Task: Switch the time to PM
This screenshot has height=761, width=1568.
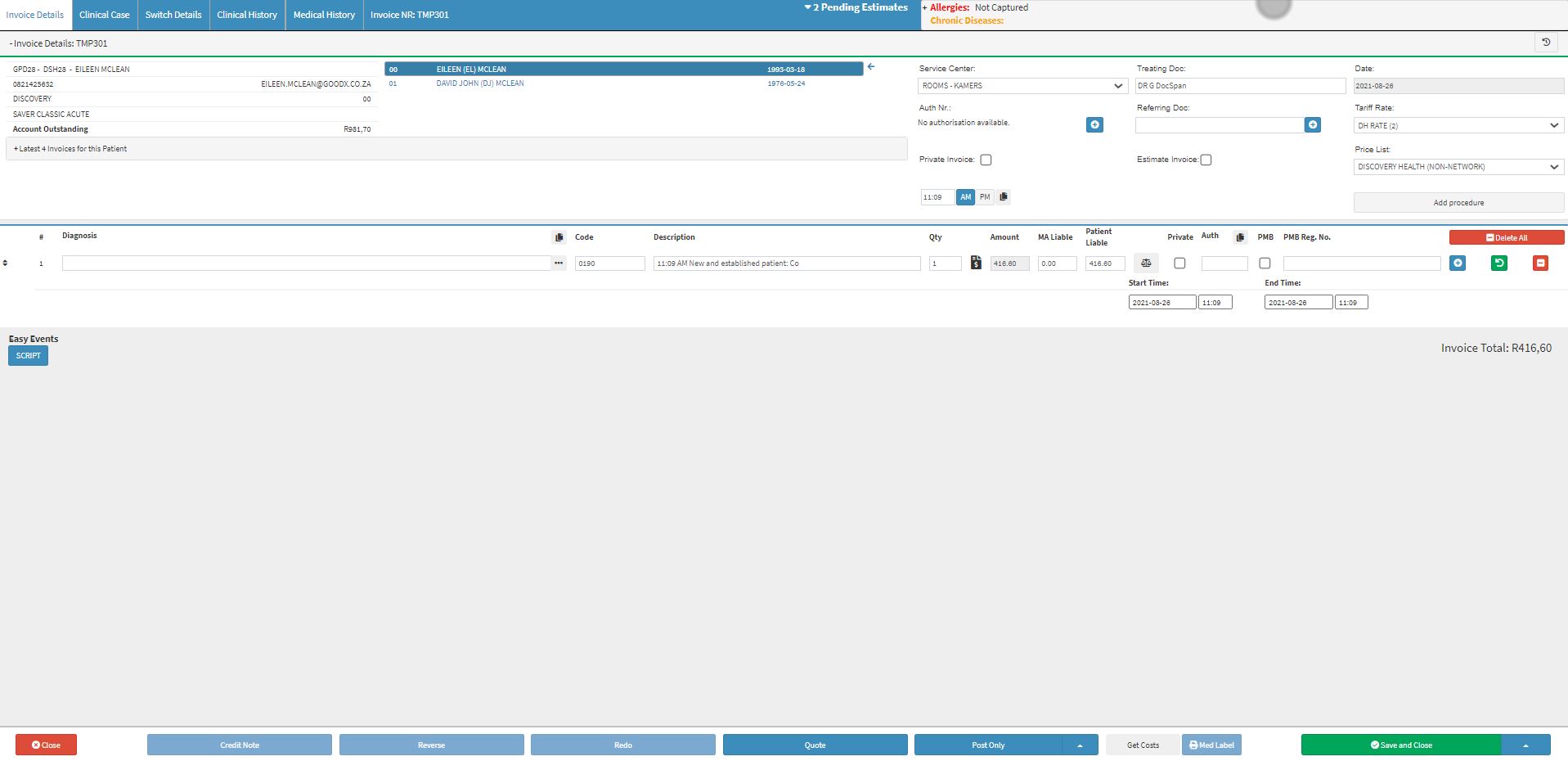Action: tap(985, 197)
